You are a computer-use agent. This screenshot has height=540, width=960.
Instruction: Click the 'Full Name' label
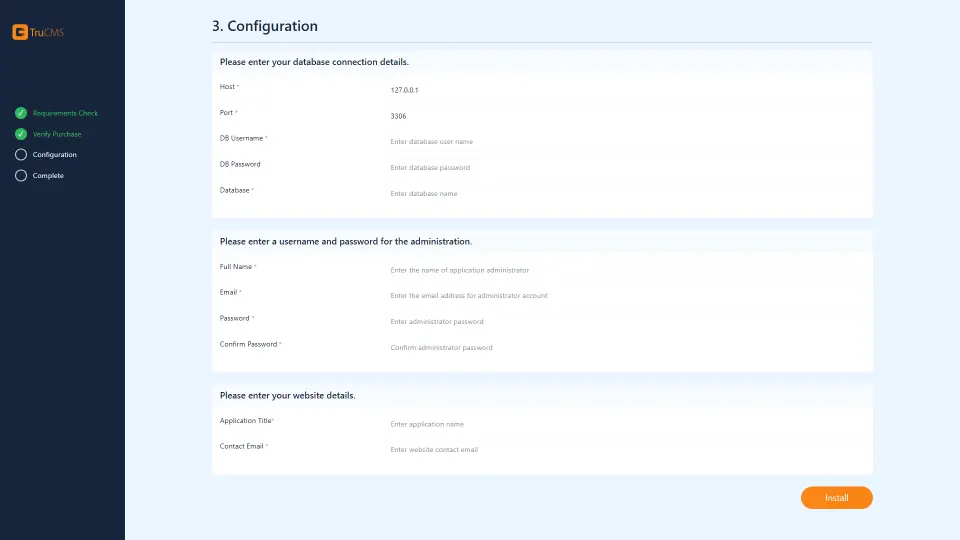coord(238,267)
